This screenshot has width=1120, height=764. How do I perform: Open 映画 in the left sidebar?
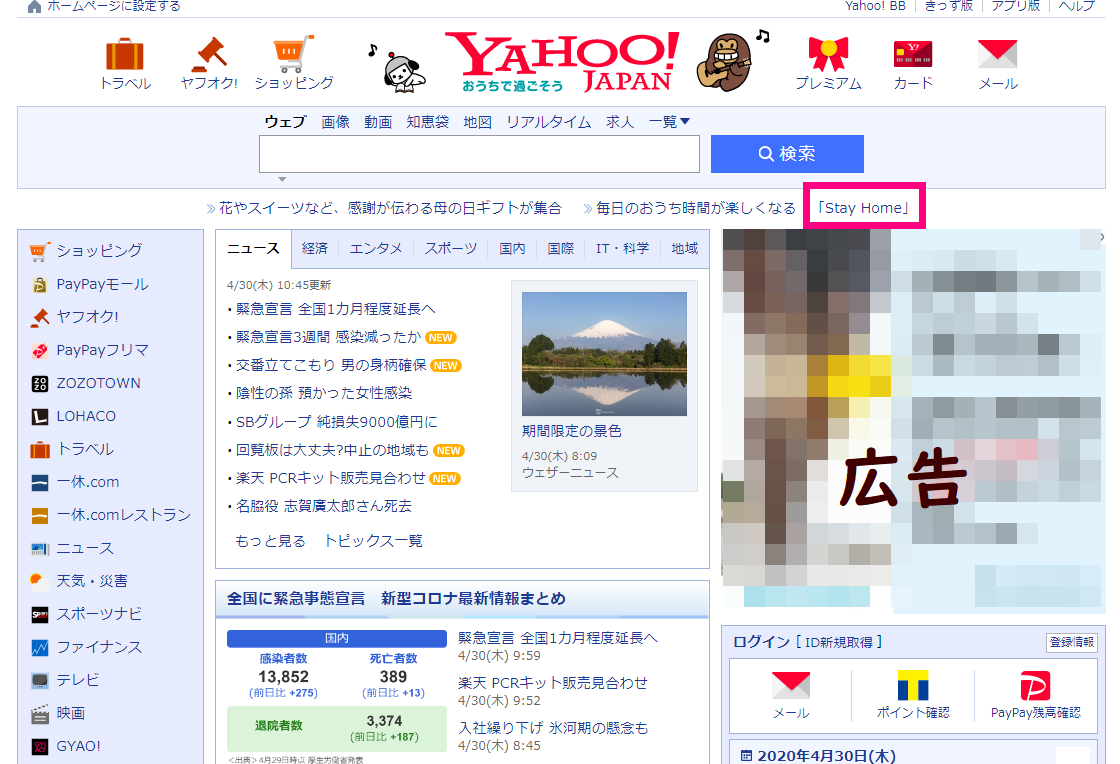71,713
